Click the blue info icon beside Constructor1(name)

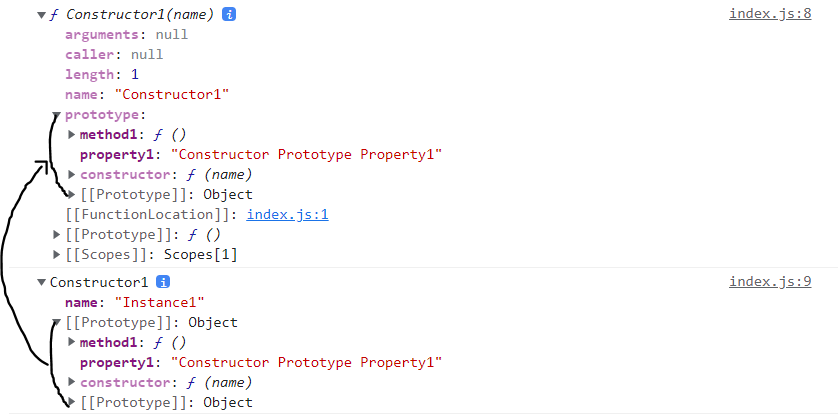(229, 14)
